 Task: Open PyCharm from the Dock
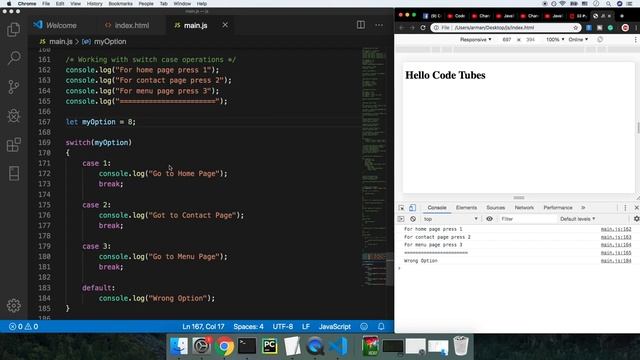point(270,346)
